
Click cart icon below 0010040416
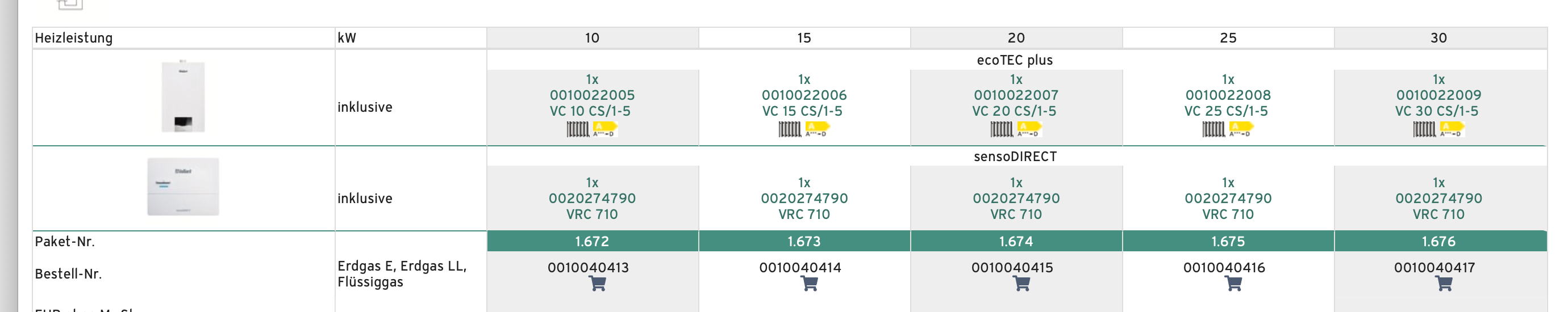[1233, 284]
